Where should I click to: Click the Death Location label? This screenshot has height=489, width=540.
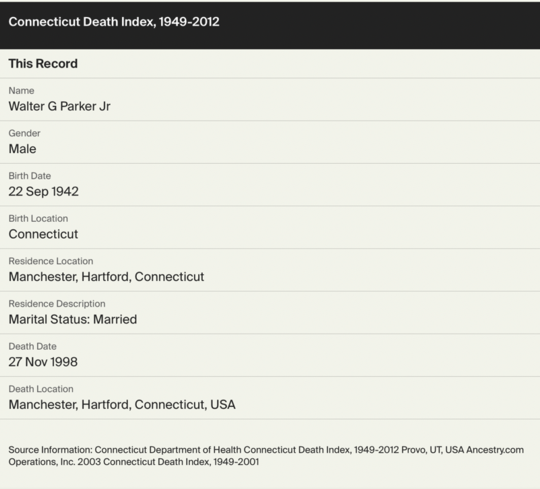(x=41, y=389)
